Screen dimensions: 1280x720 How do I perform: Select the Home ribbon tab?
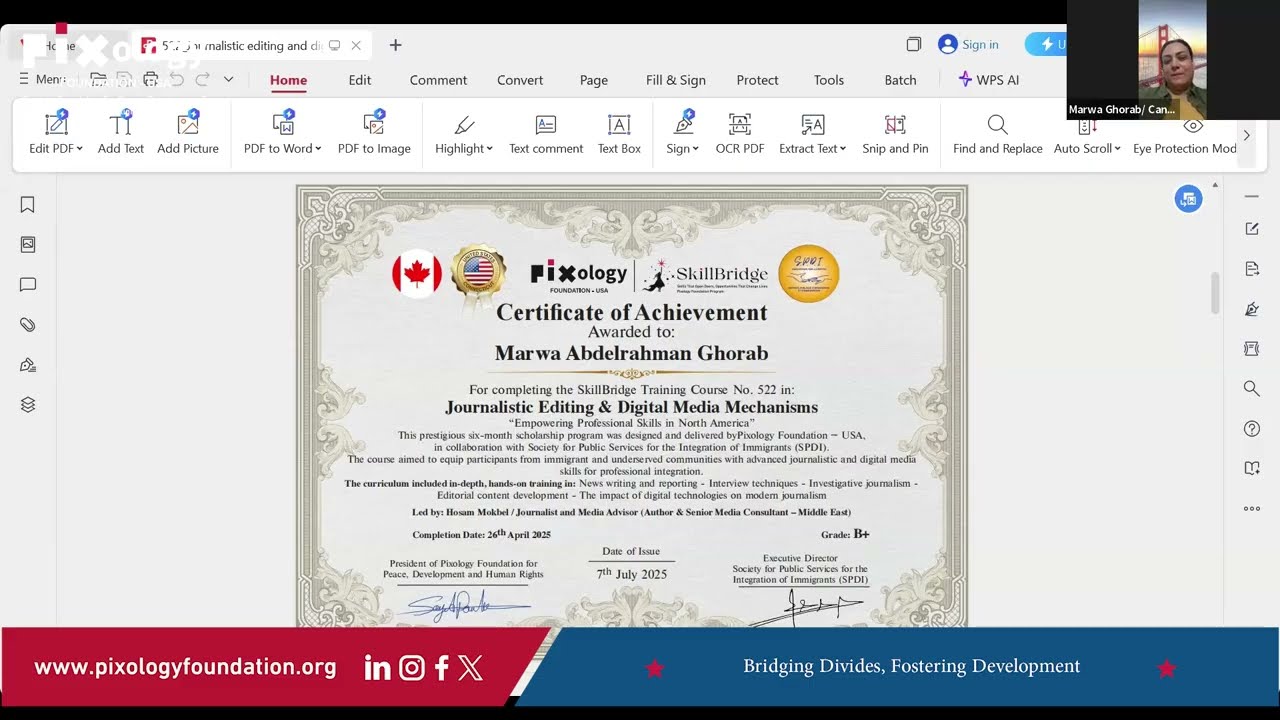[288, 80]
